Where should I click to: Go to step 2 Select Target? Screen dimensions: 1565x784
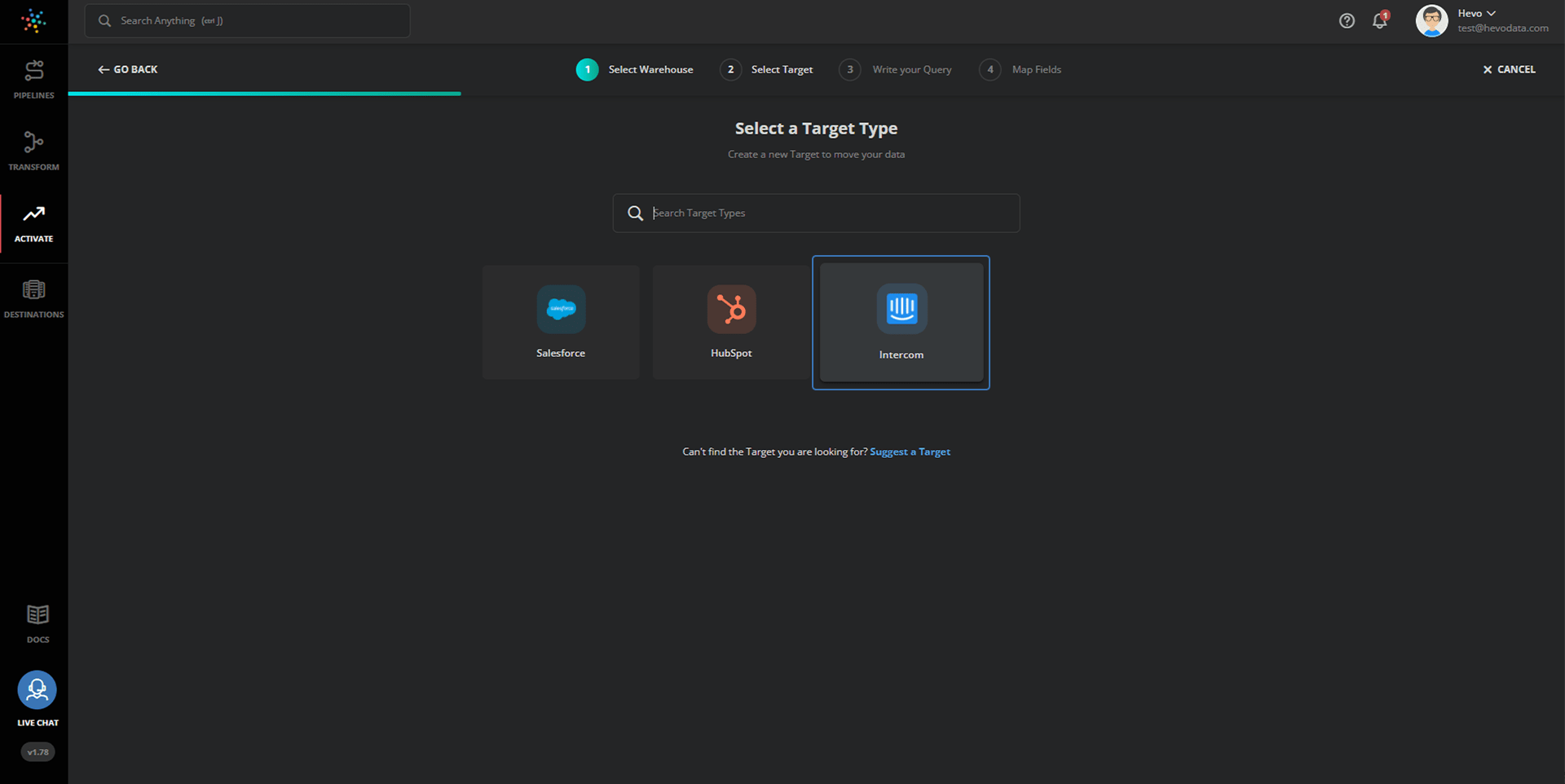(766, 69)
